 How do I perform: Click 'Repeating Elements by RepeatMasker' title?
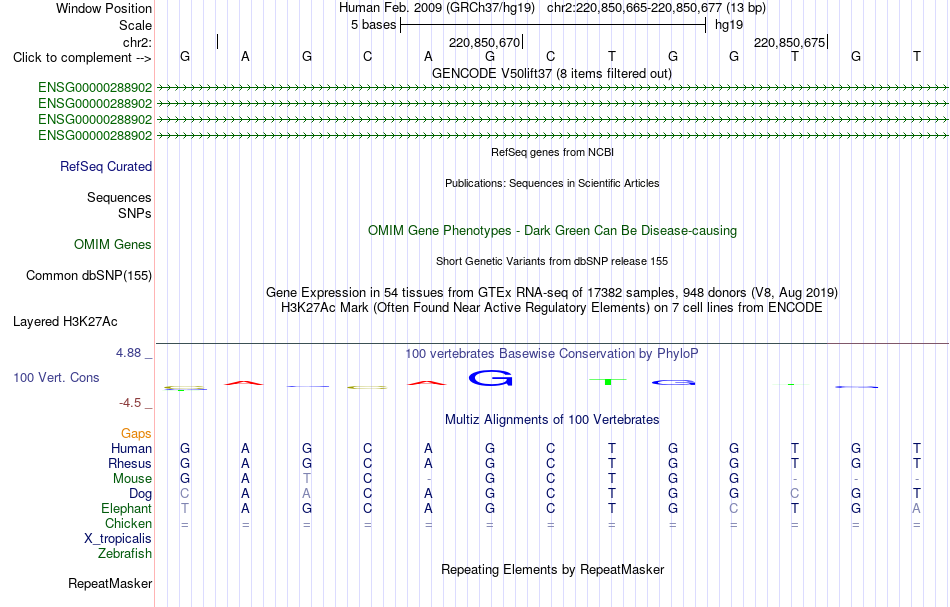click(553, 569)
